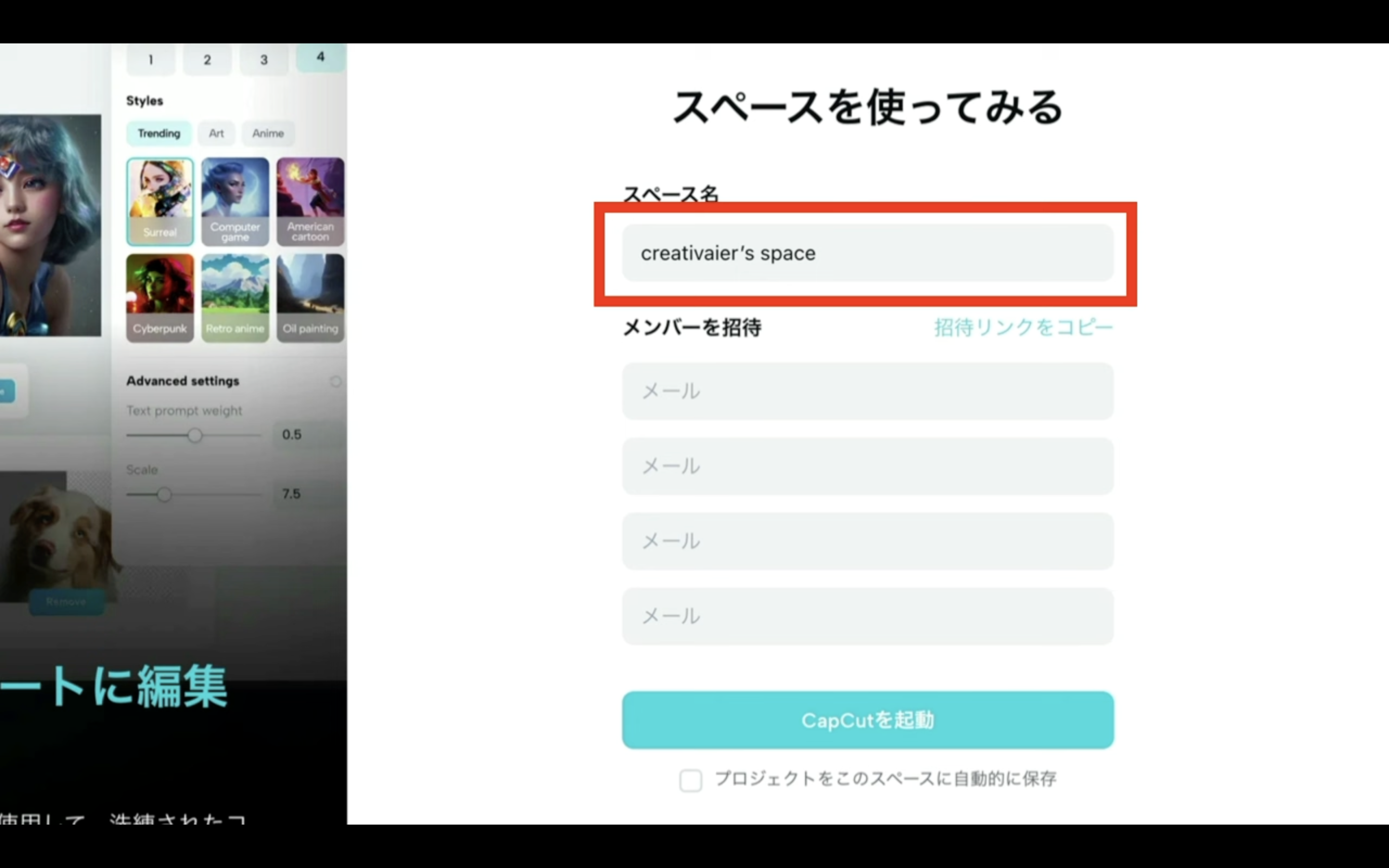Choose the Retro anime style thumbnail
This screenshot has height=868, width=1389.
(x=235, y=298)
